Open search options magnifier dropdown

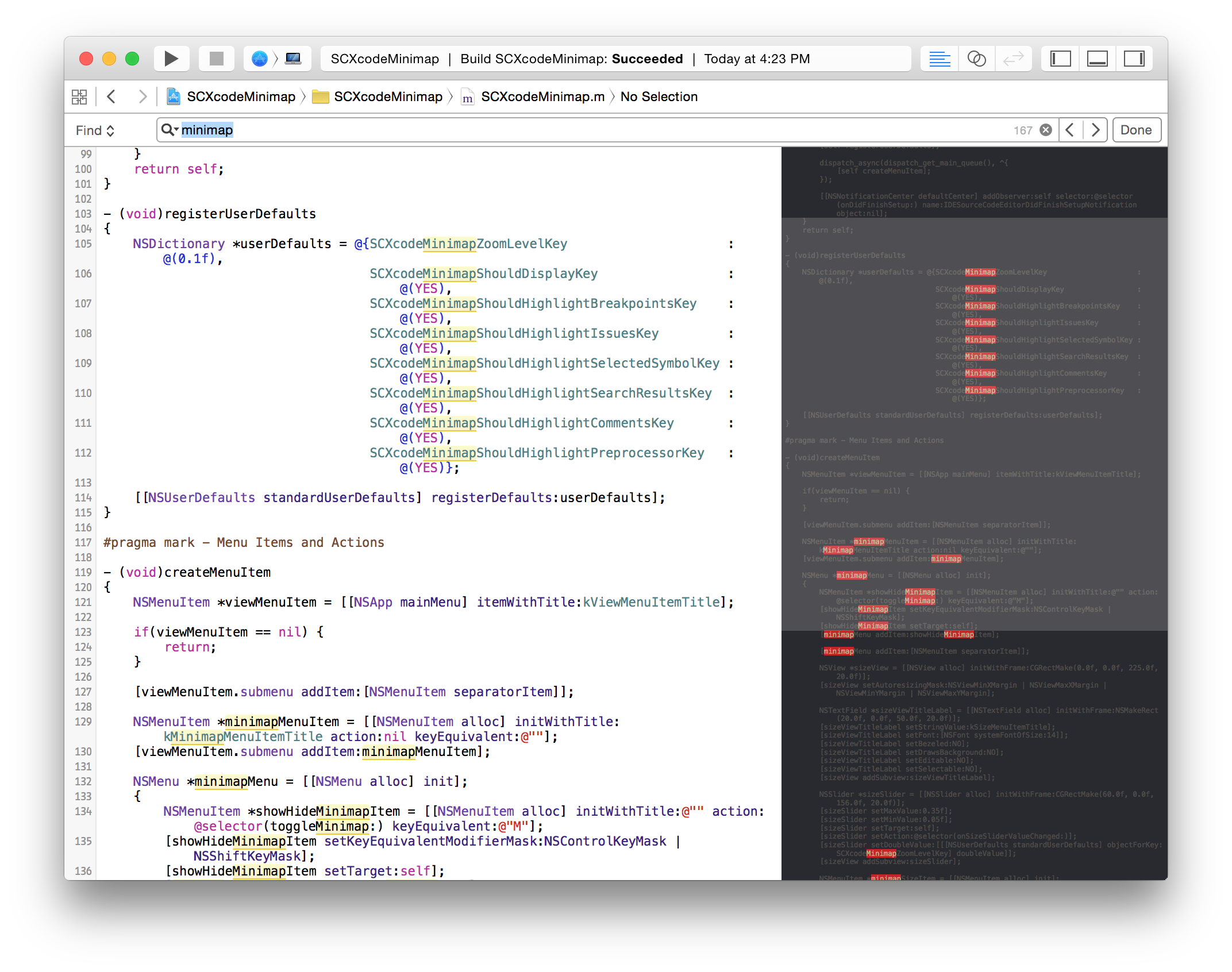(x=170, y=130)
